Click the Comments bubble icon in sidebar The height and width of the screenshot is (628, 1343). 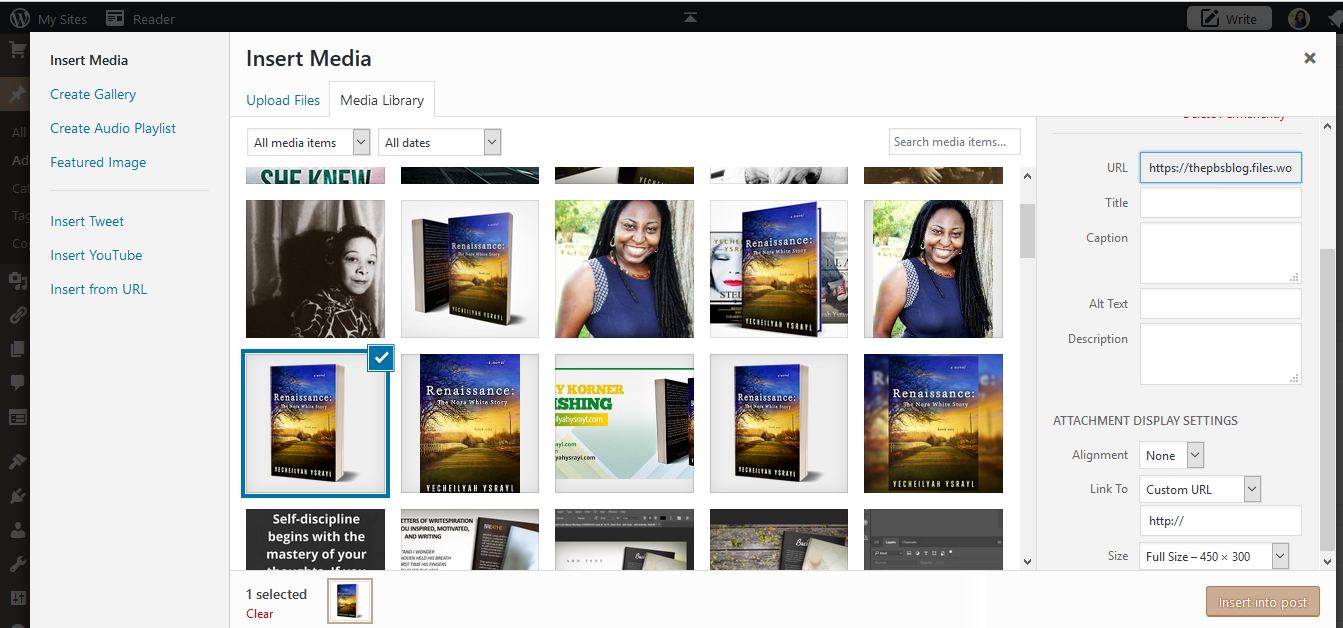coord(17,382)
